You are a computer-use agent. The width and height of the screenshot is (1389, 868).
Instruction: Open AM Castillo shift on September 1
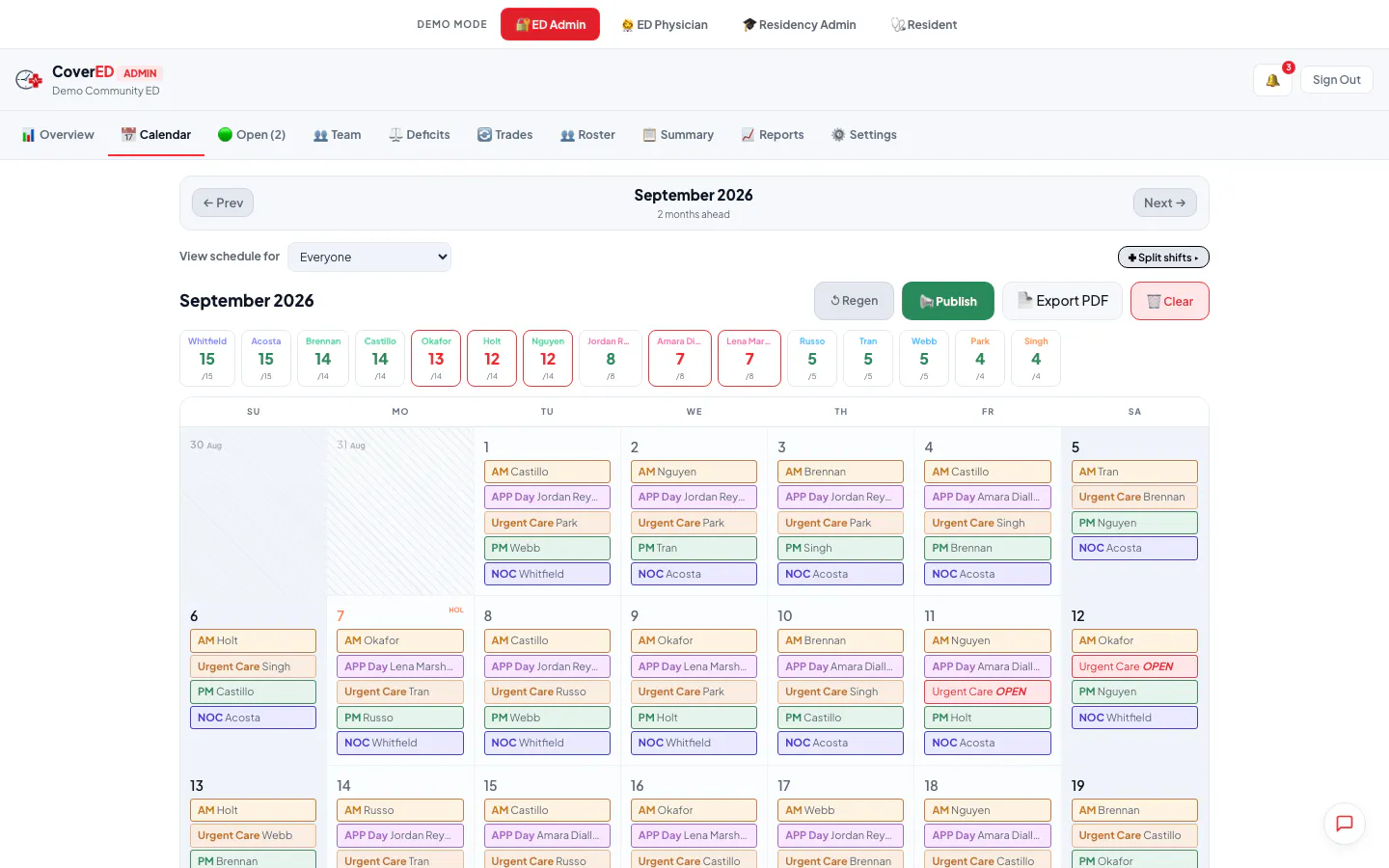point(547,472)
